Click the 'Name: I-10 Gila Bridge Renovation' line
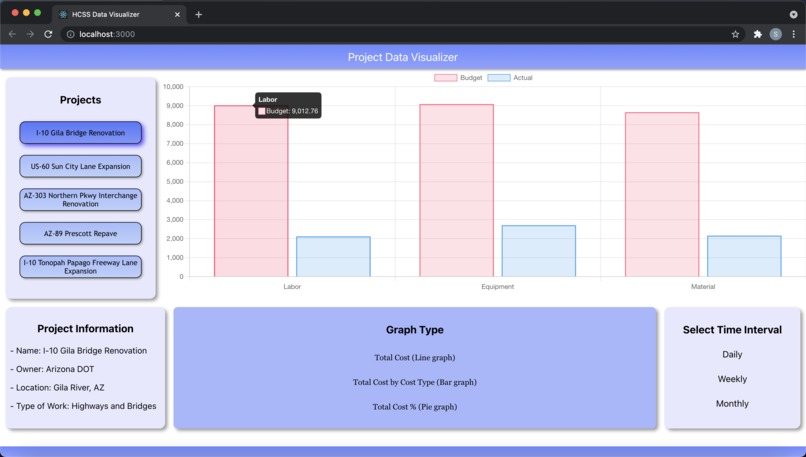The height and width of the screenshot is (457, 806). coord(78,351)
